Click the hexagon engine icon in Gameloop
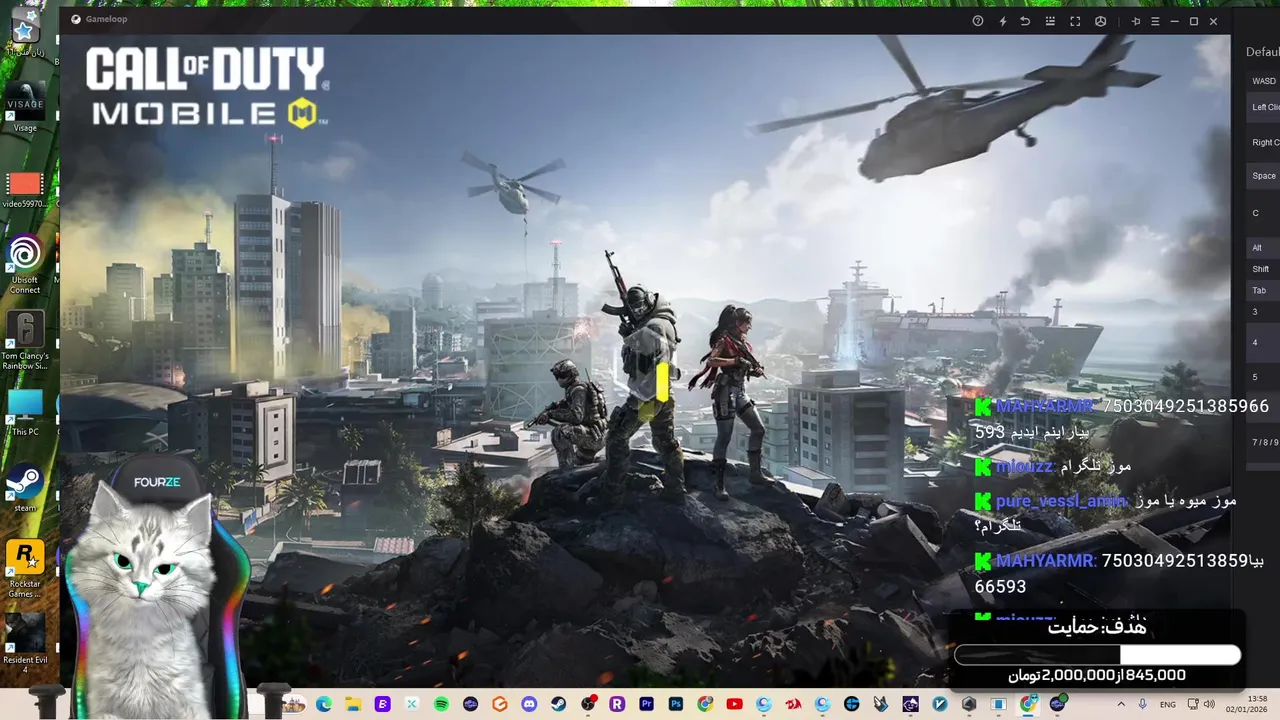Image resolution: width=1280 pixels, height=720 pixels. click(x=1101, y=21)
